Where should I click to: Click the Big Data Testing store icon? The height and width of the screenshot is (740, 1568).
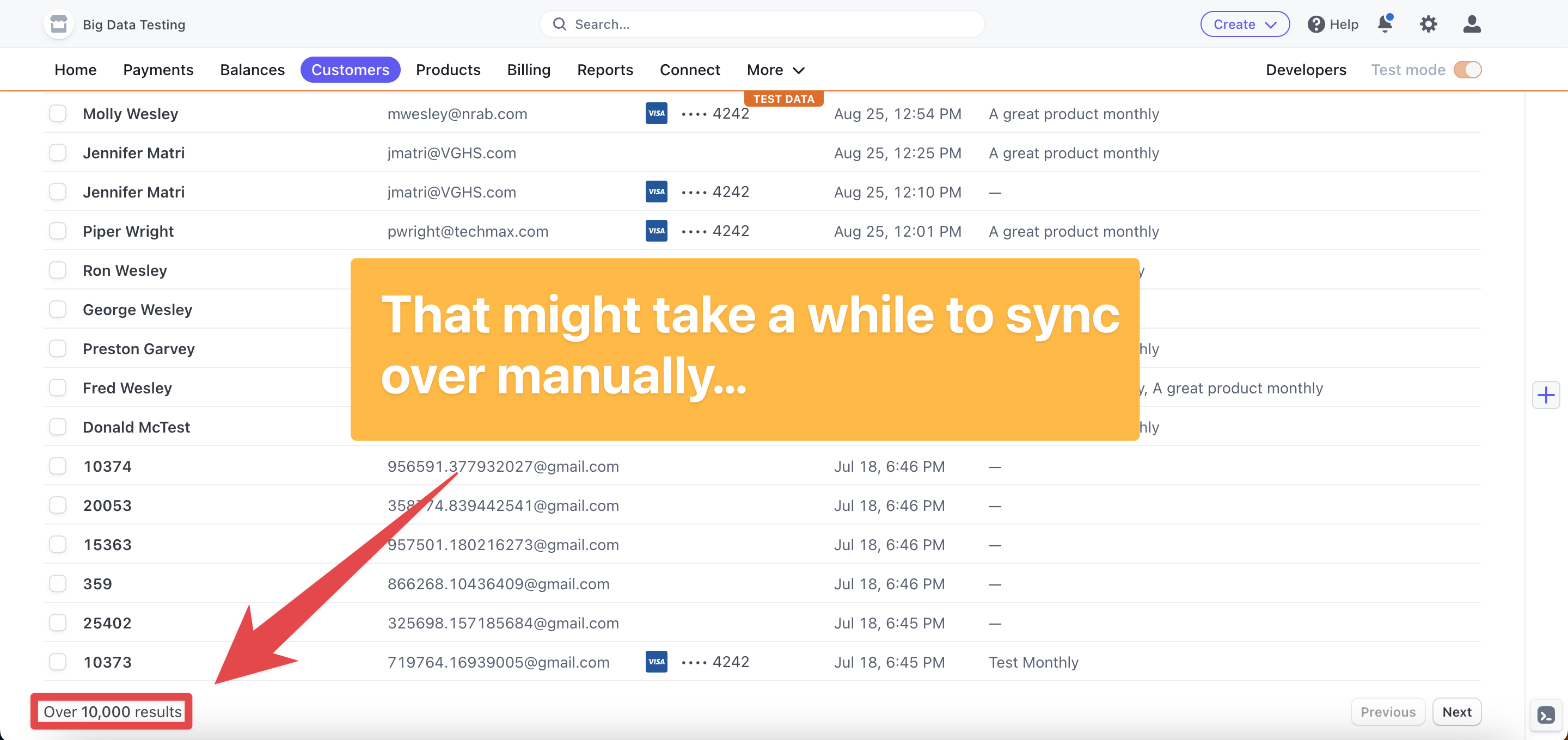click(x=59, y=24)
